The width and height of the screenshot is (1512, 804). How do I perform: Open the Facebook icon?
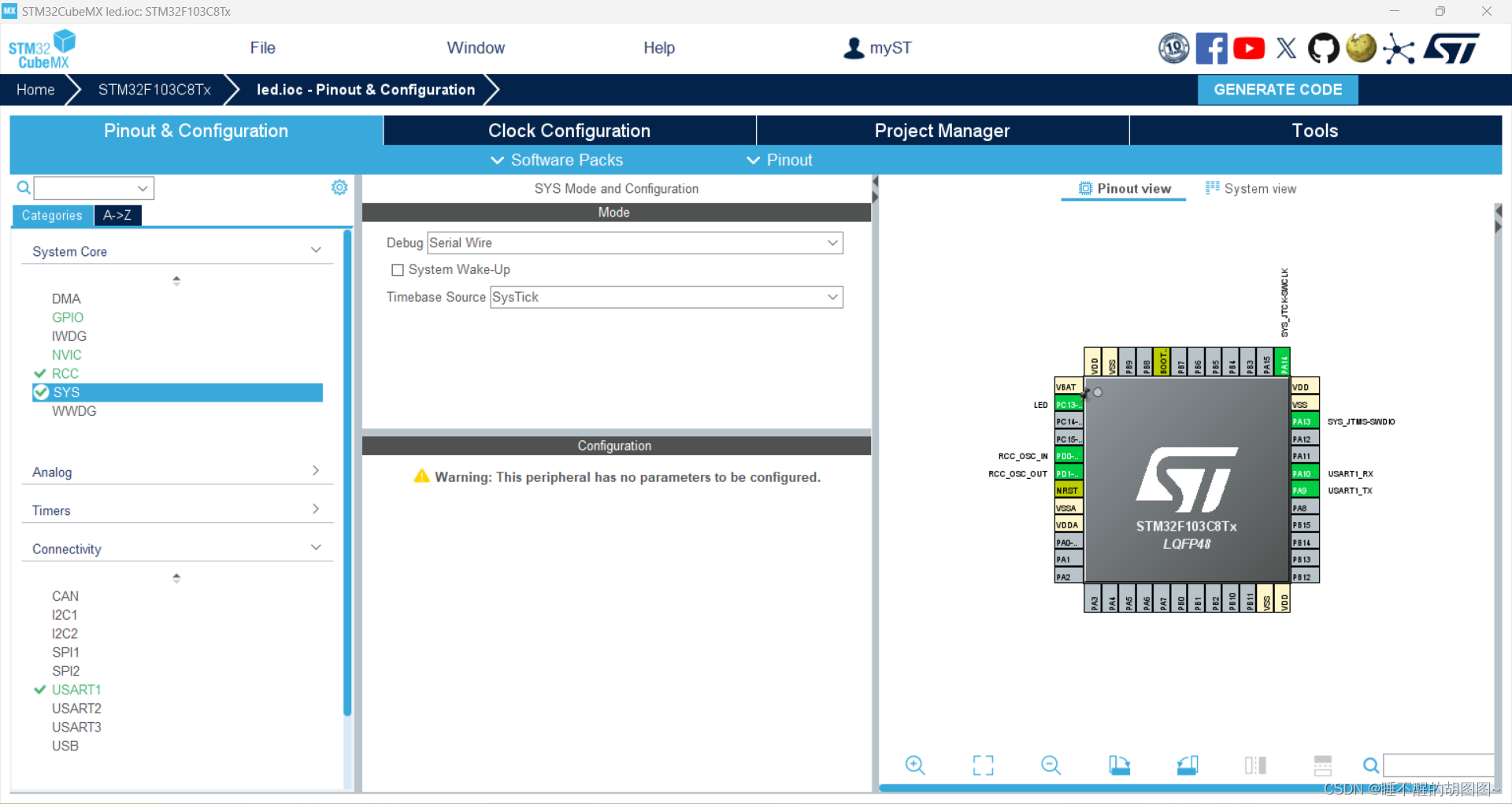point(1211,48)
